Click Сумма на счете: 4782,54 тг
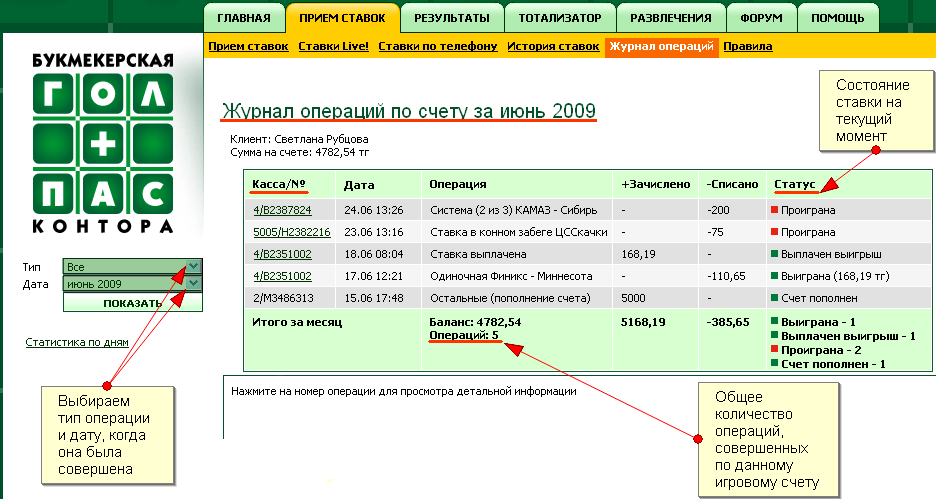The width and height of the screenshot is (936, 499). (x=300, y=152)
